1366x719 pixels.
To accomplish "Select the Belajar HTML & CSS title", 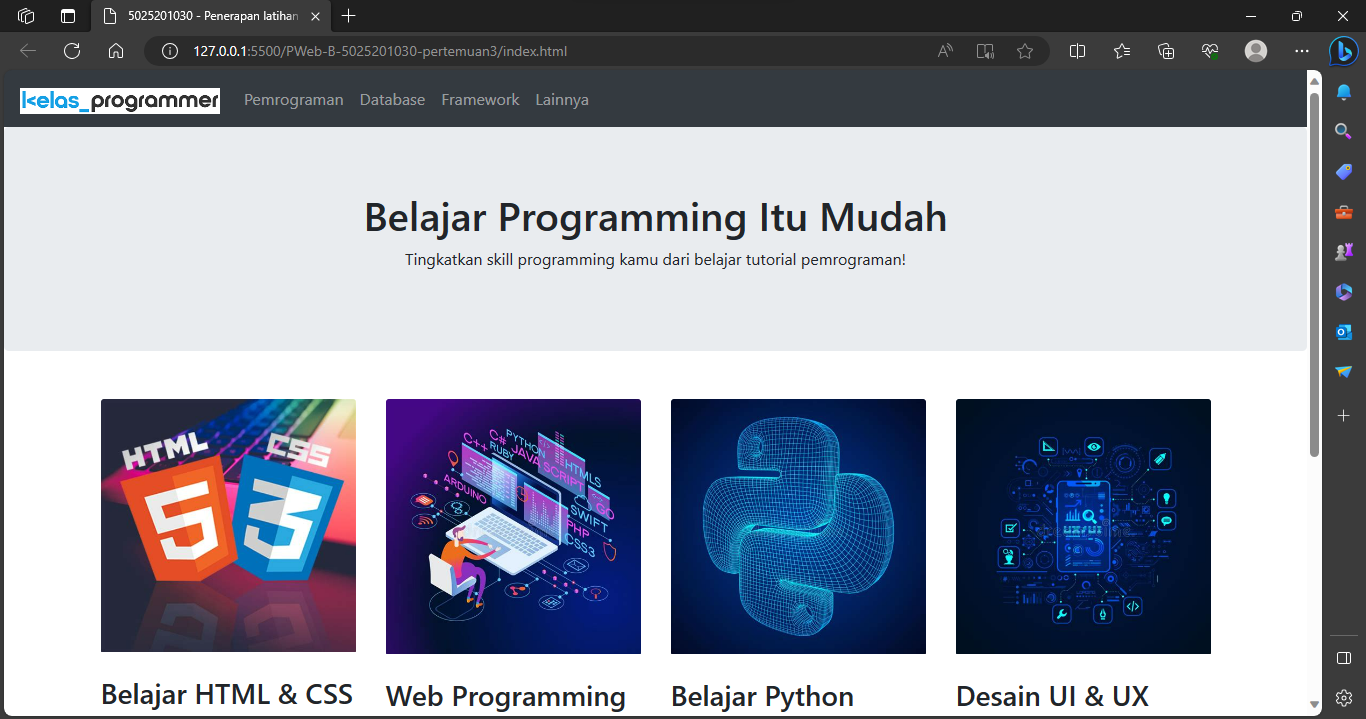I will tap(227, 694).
